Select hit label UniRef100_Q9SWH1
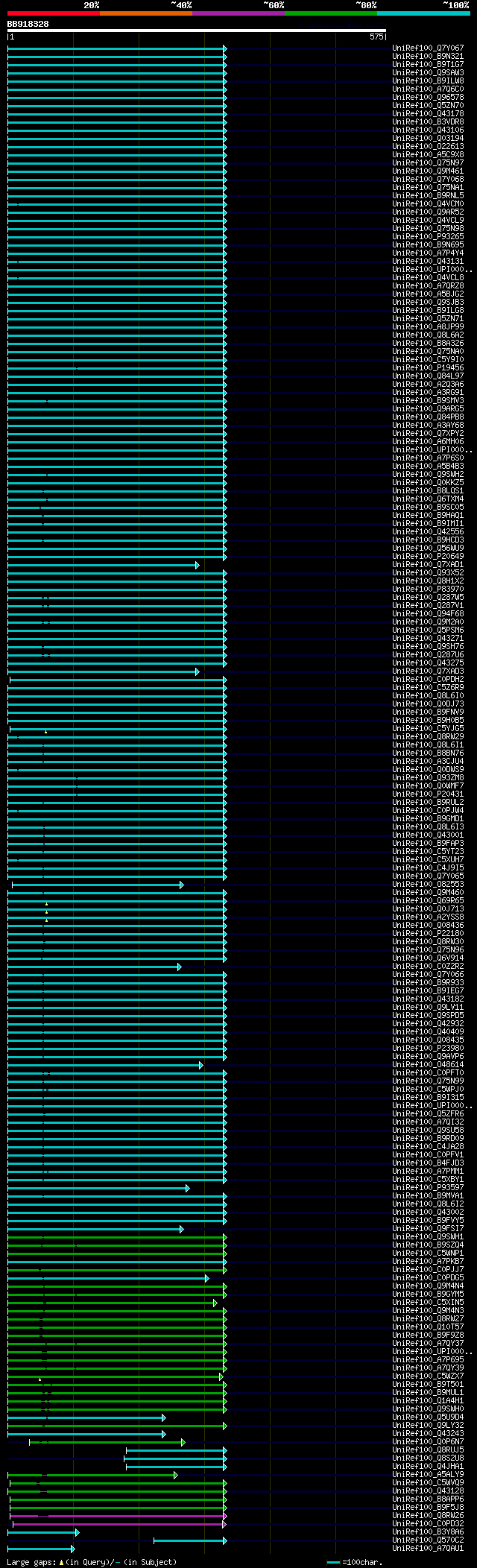The width and height of the screenshot is (477, 1568). (428, 1237)
